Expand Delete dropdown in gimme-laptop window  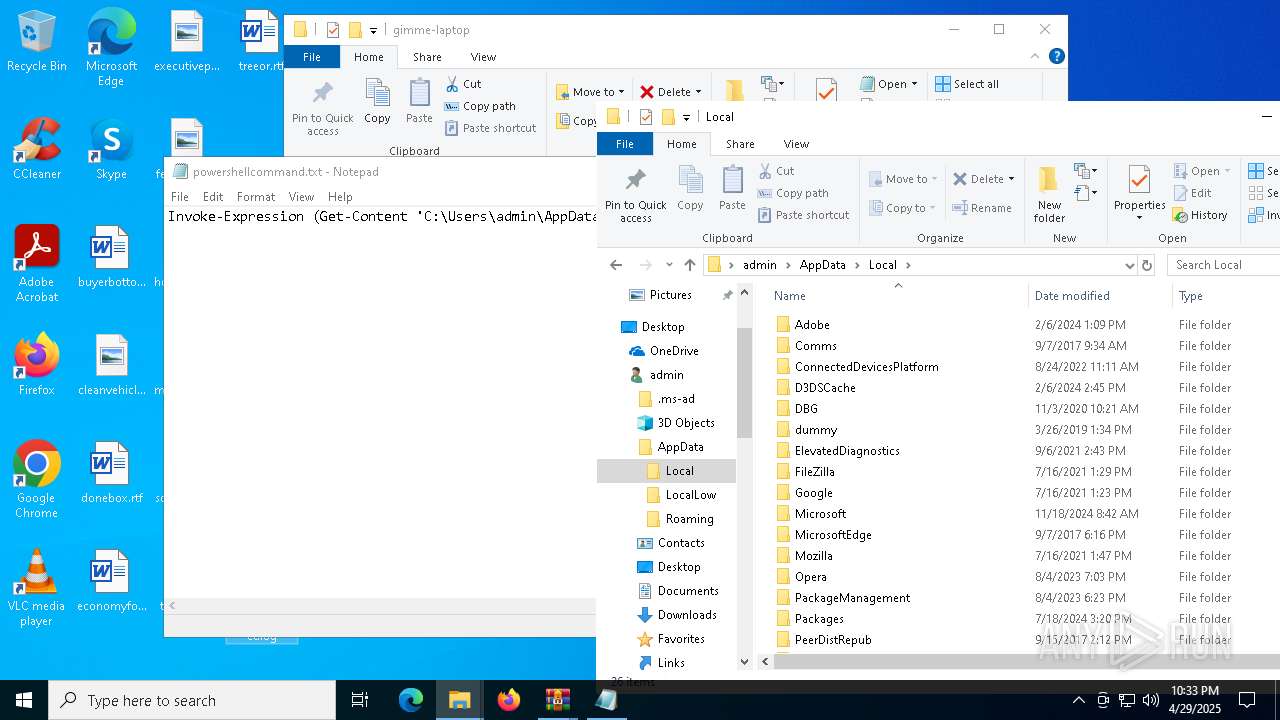coord(698,92)
